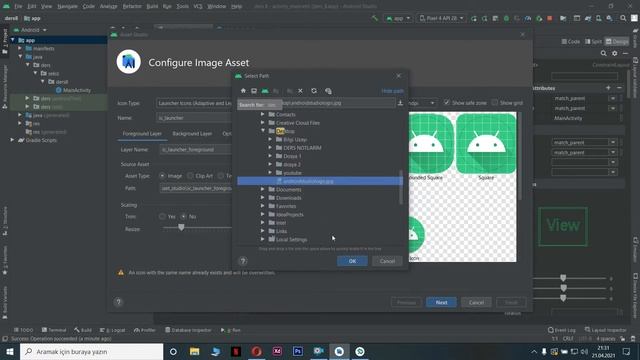Screen dimensions: 640x360
Task: Open Netflix from taskbar
Action: 236,351
